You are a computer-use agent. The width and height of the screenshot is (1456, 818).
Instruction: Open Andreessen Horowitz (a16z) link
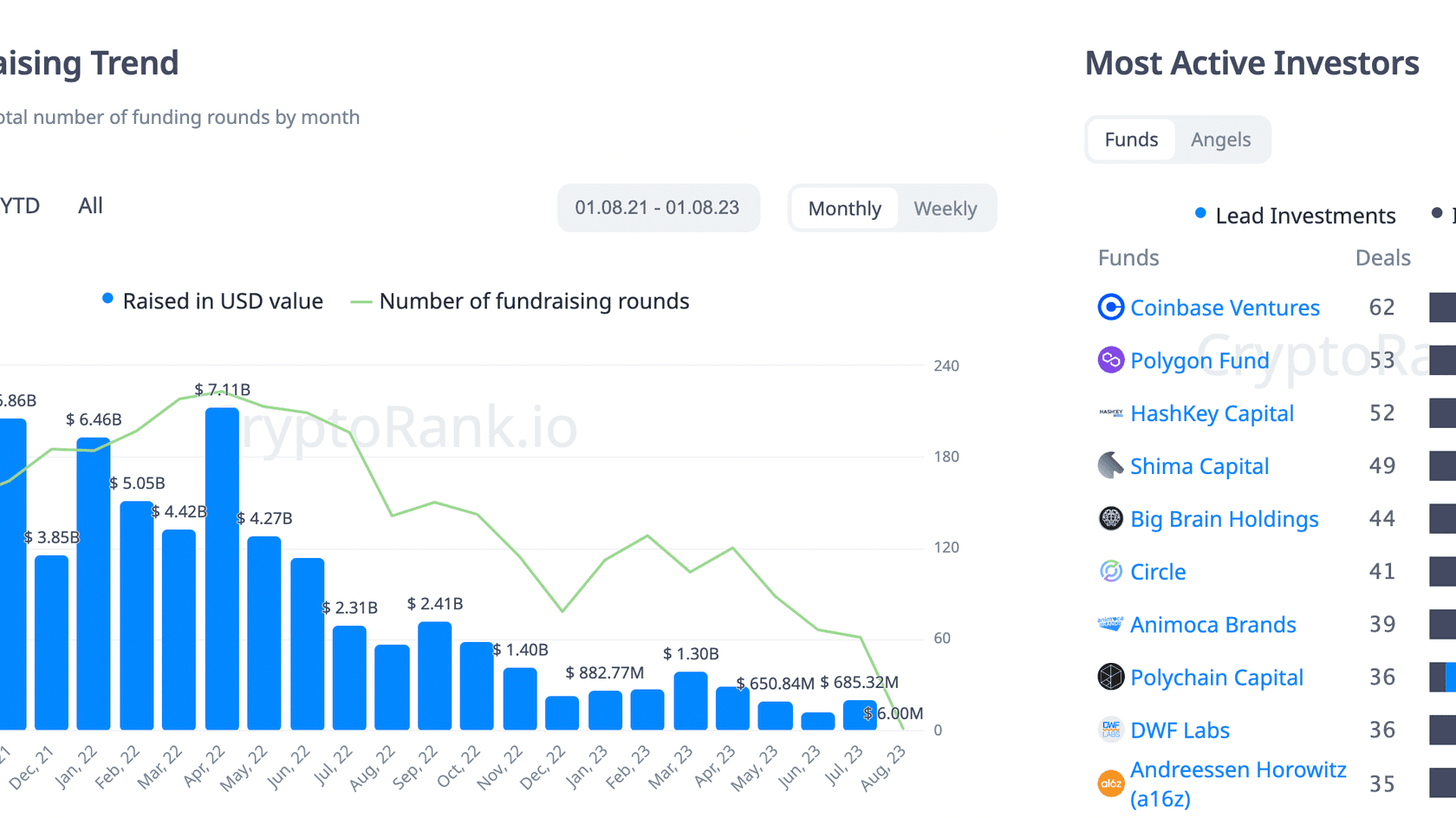click(x=1238, y=783)
